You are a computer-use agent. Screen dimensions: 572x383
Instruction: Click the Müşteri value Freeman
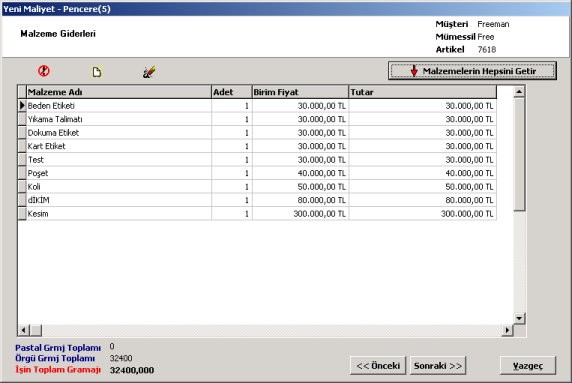(x=493, y=24)
